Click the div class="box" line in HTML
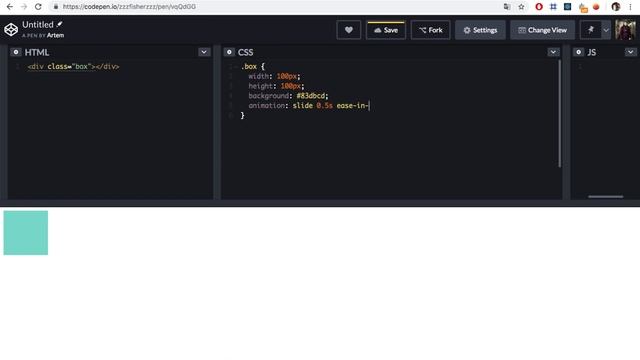Viewport: 640px width, 360px height. [x=73, y=66]
